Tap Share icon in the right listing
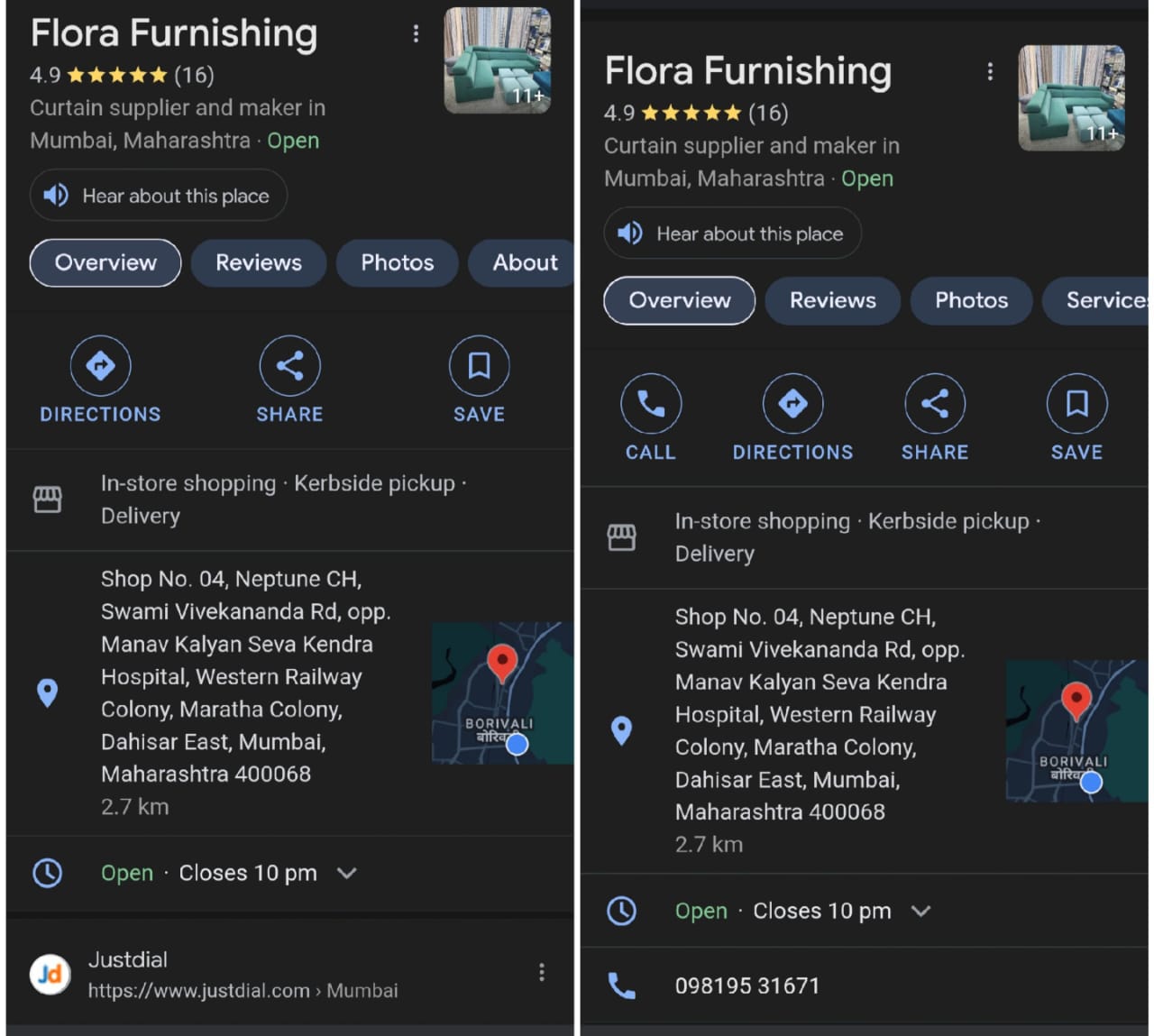This screenshot has height=1036, width=1154. tap(934, 404)
